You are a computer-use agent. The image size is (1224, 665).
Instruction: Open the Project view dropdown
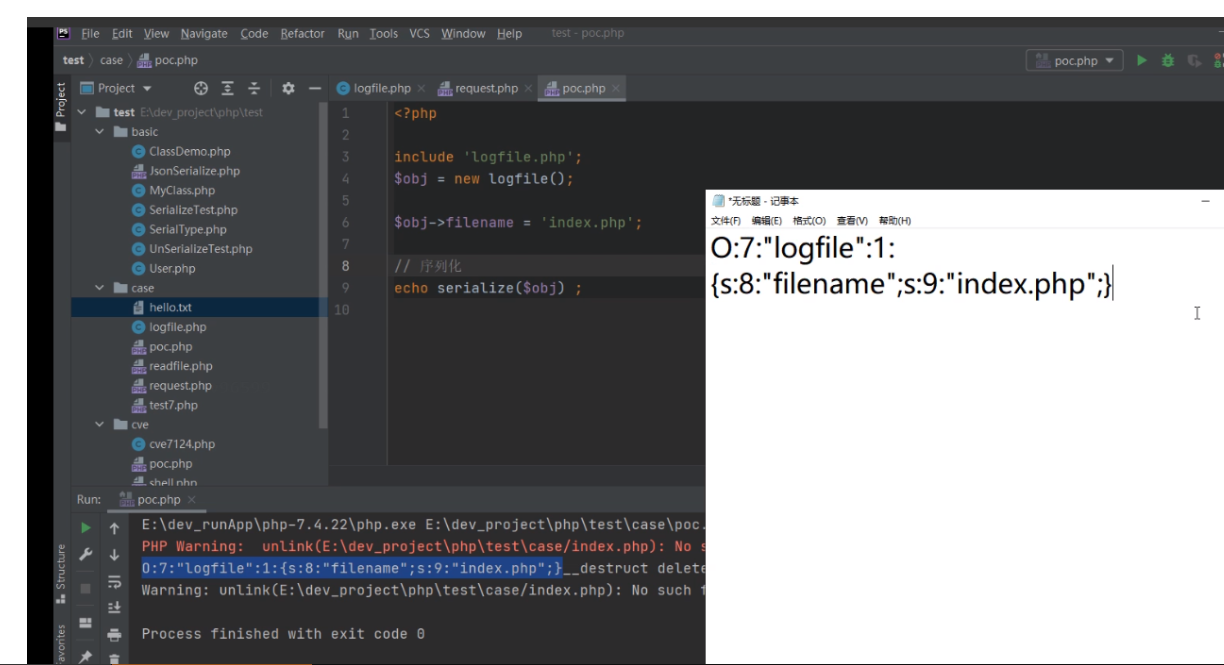[x=124, y=88]
